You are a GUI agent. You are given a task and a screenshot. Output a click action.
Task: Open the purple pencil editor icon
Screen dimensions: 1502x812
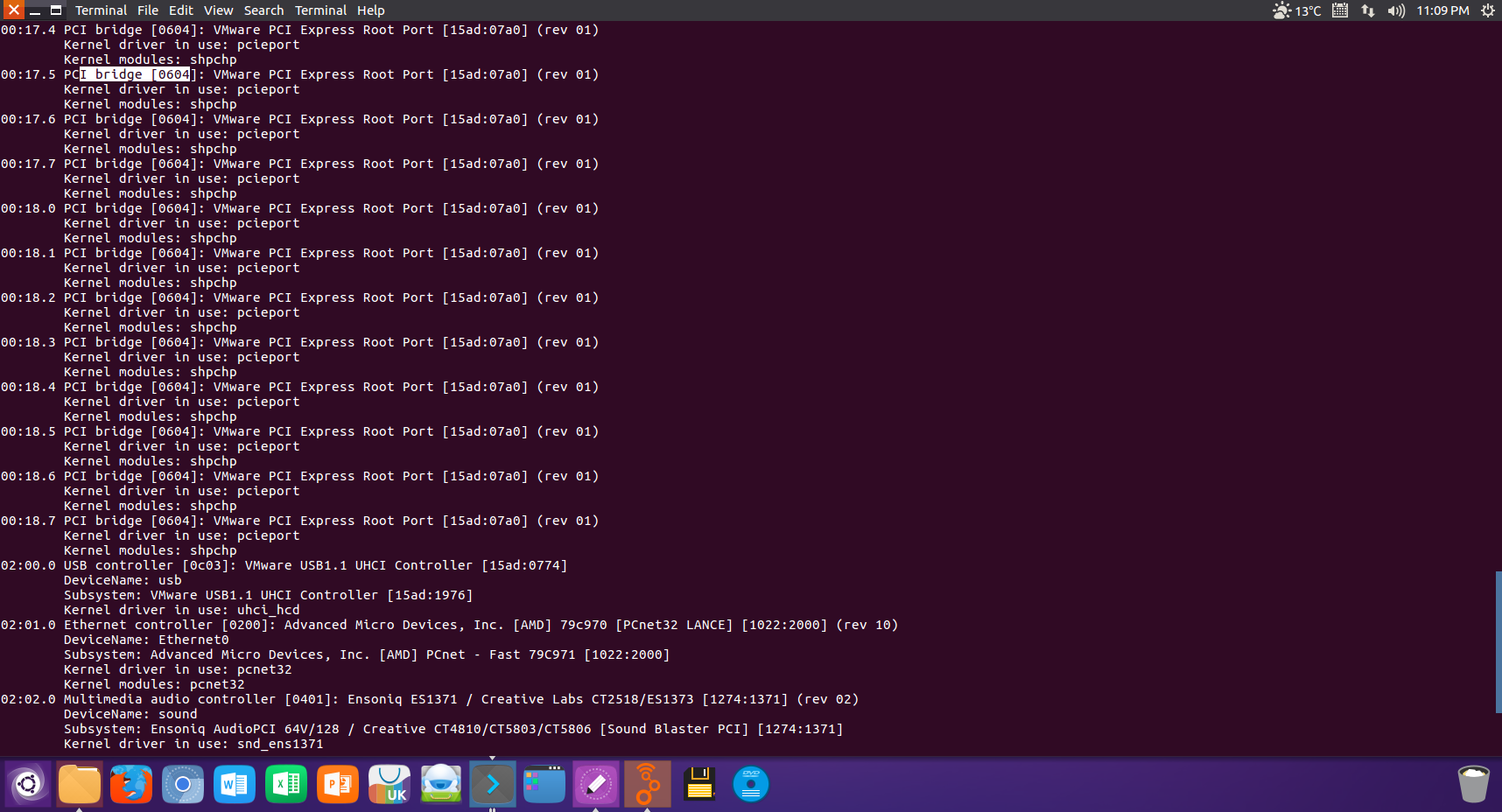(x=596, y=784)
